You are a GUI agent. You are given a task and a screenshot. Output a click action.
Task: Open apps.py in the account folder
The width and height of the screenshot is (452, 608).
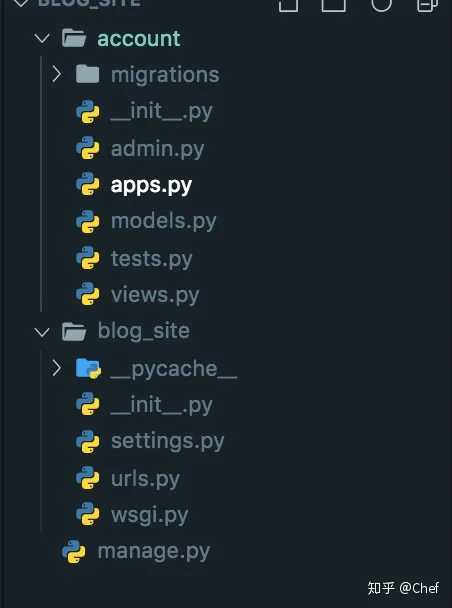(151, 185)
